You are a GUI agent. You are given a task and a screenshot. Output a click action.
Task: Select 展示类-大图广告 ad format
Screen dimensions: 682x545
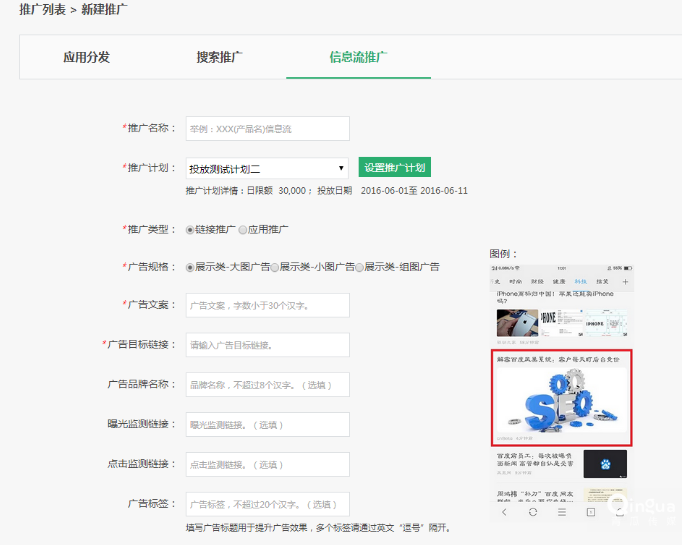(x=190, y=267)
